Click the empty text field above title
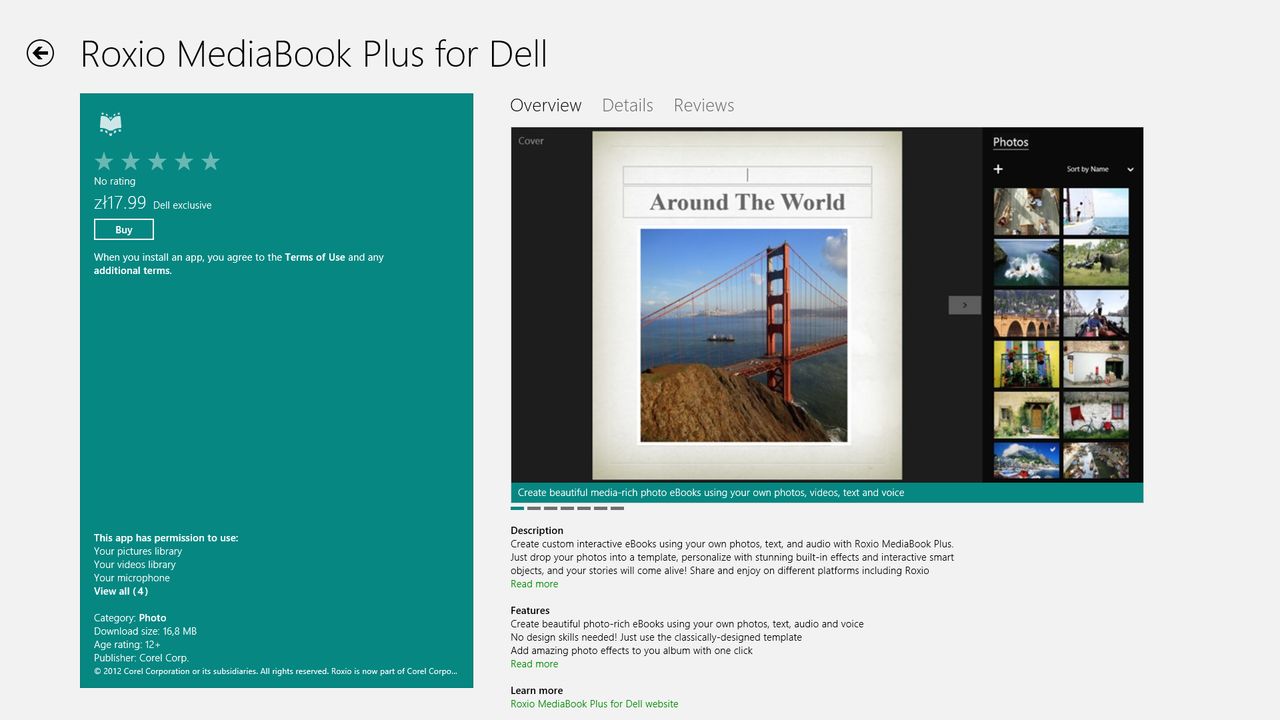The image size is (1280, 720). 747,175
